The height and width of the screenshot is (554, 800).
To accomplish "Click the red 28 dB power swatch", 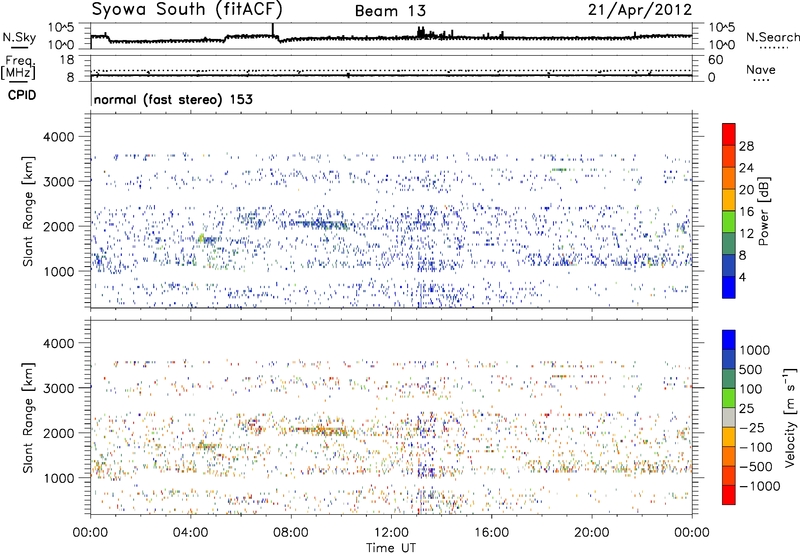I will click(x=729, y=135).
